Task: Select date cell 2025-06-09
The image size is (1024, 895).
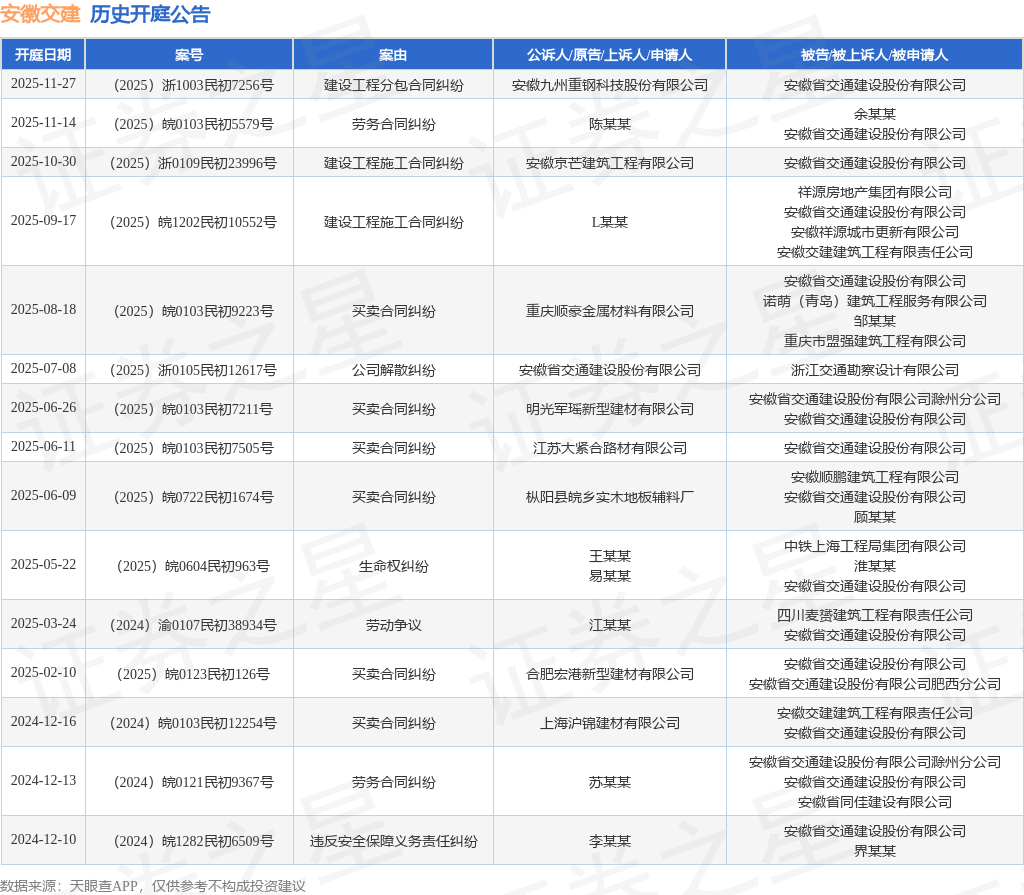Action: [43, 496]
